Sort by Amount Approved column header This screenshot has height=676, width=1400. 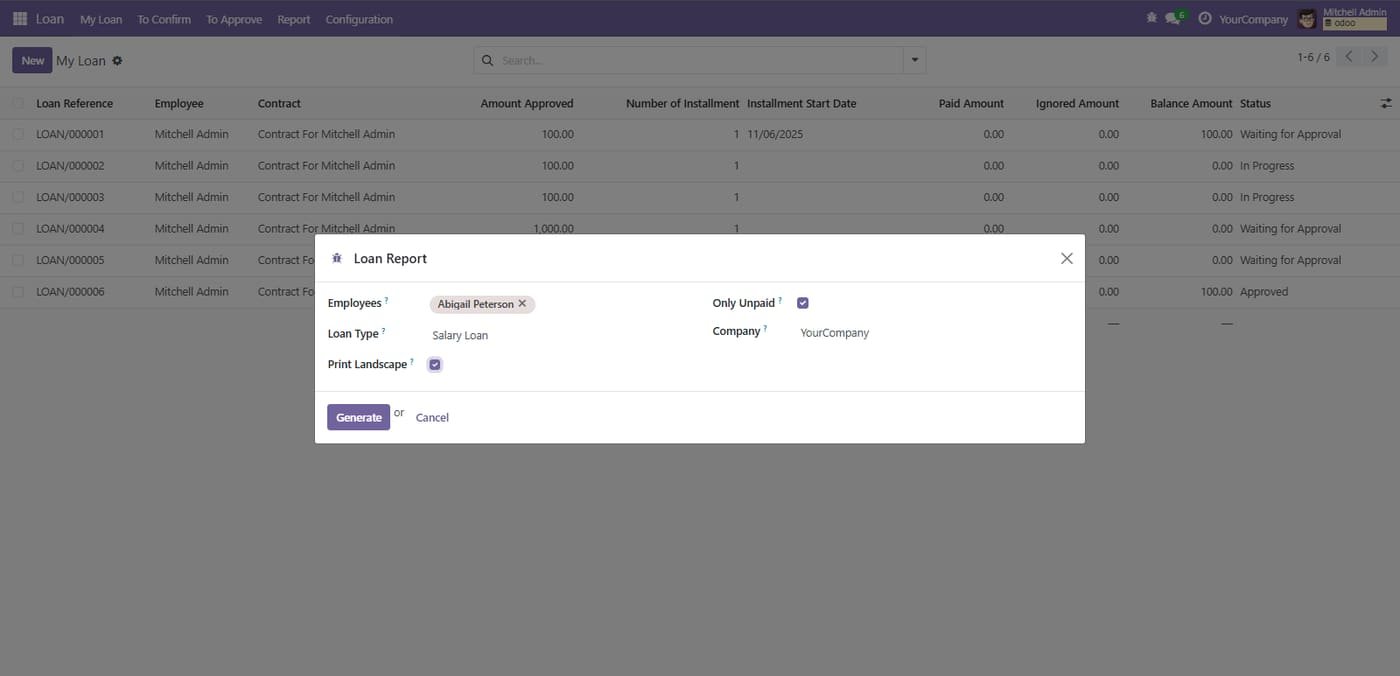tap(527, 103)
